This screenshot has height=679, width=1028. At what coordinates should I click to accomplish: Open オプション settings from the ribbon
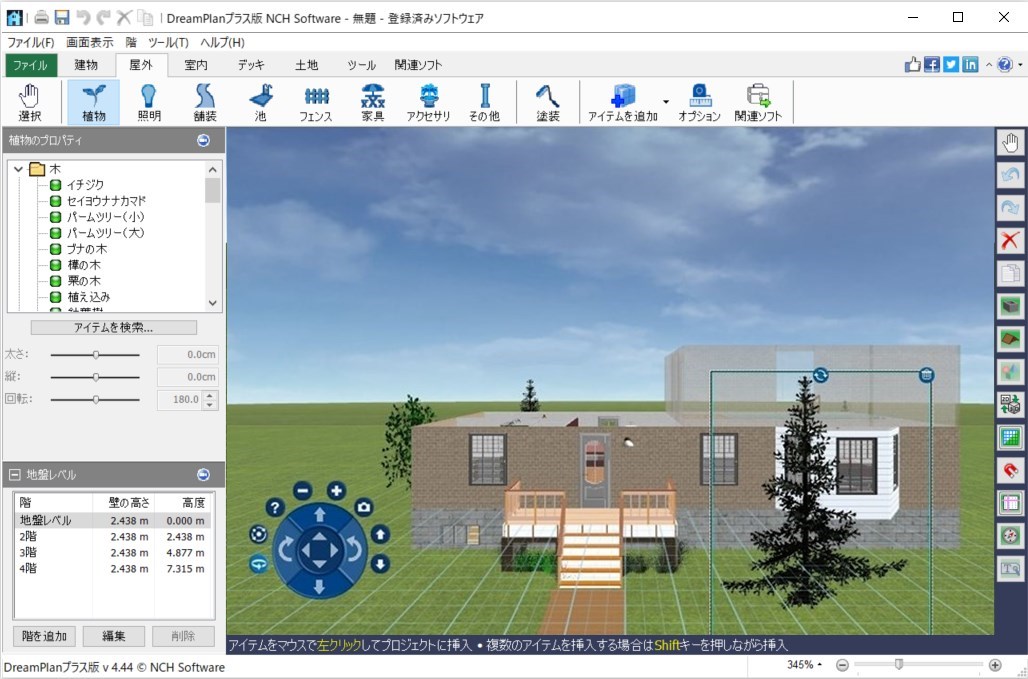pyautogui.click(x=700, y=102)
